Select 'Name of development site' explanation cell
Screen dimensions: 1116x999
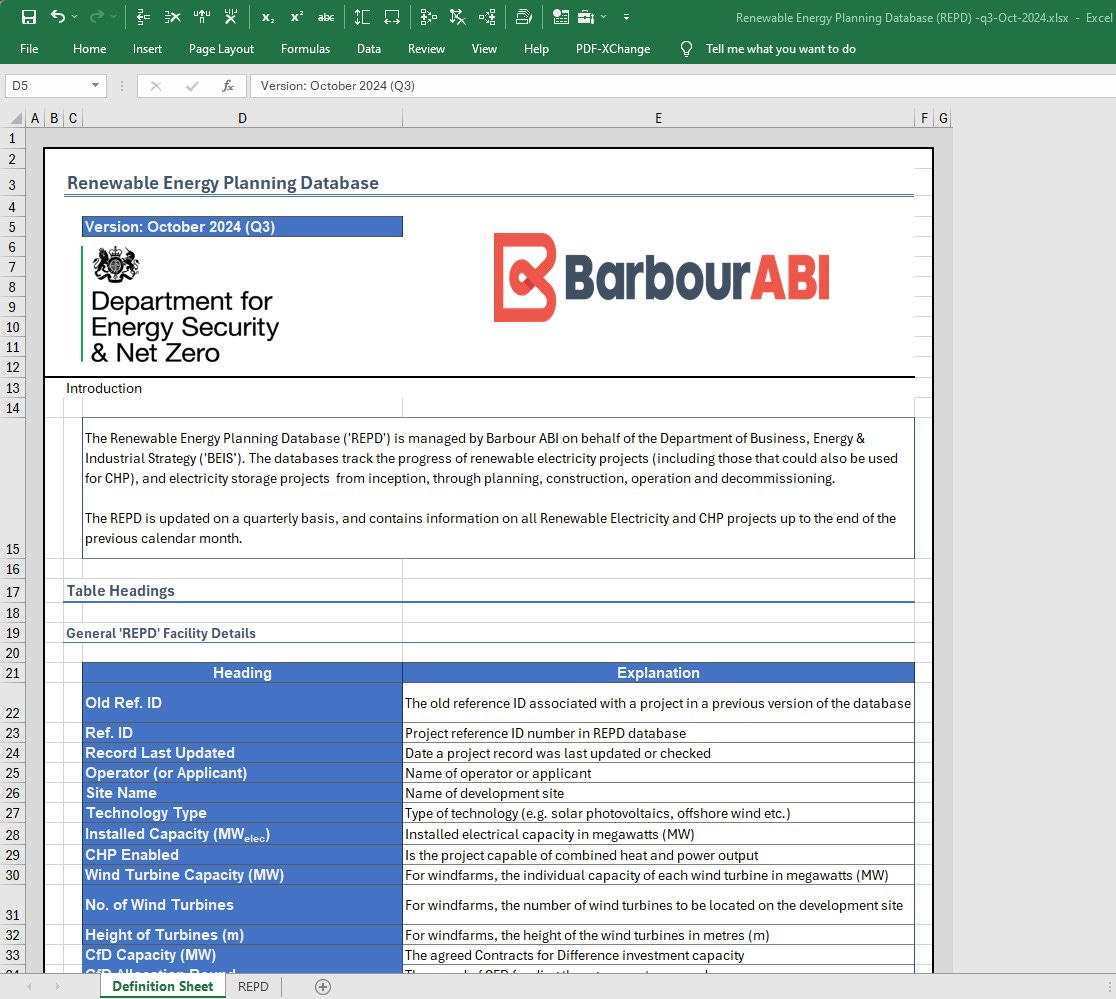658,793
